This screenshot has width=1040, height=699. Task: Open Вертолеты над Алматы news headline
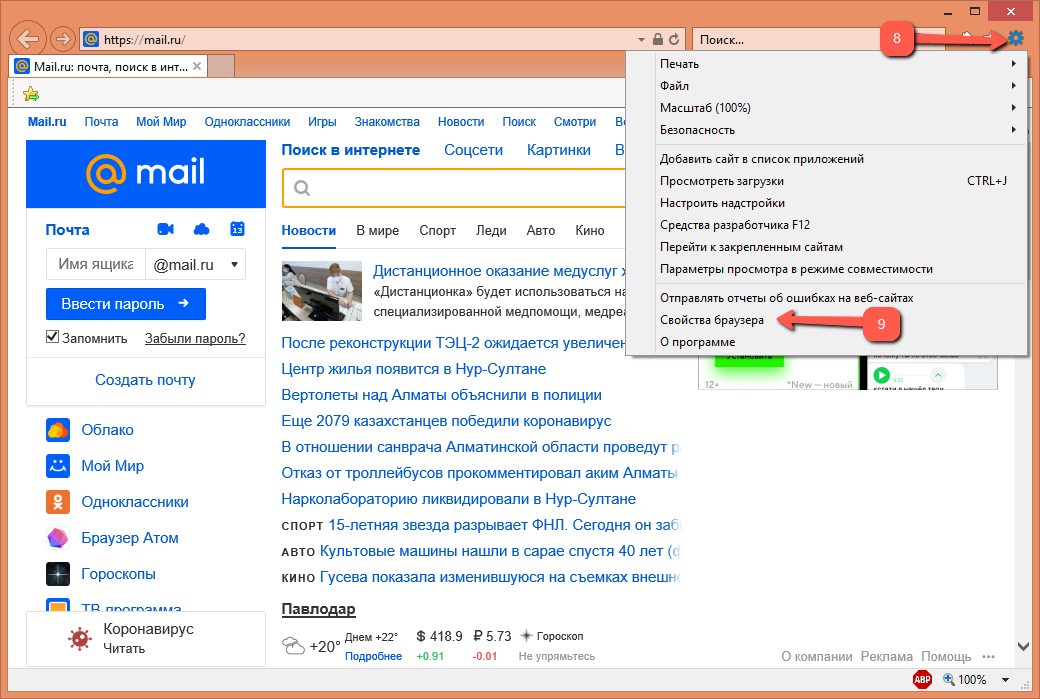(x=442, y=395)
